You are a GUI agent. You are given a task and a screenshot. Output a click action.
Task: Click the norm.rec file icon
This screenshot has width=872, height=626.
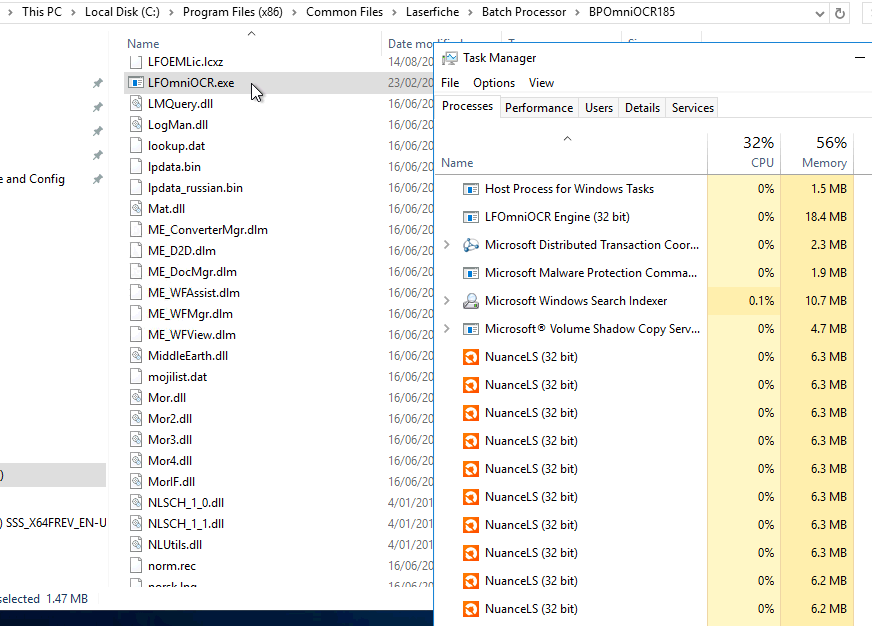(x=136, y=566)
